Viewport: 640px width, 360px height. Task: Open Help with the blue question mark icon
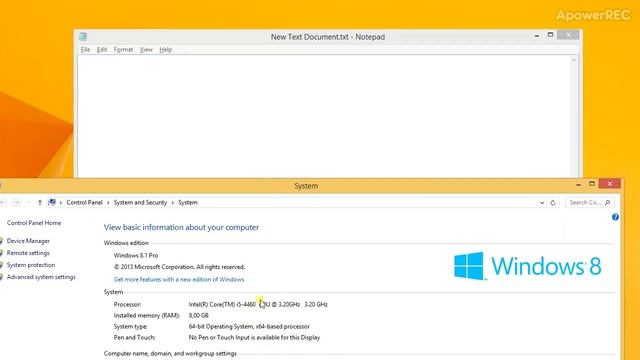(x=615, y=217)
